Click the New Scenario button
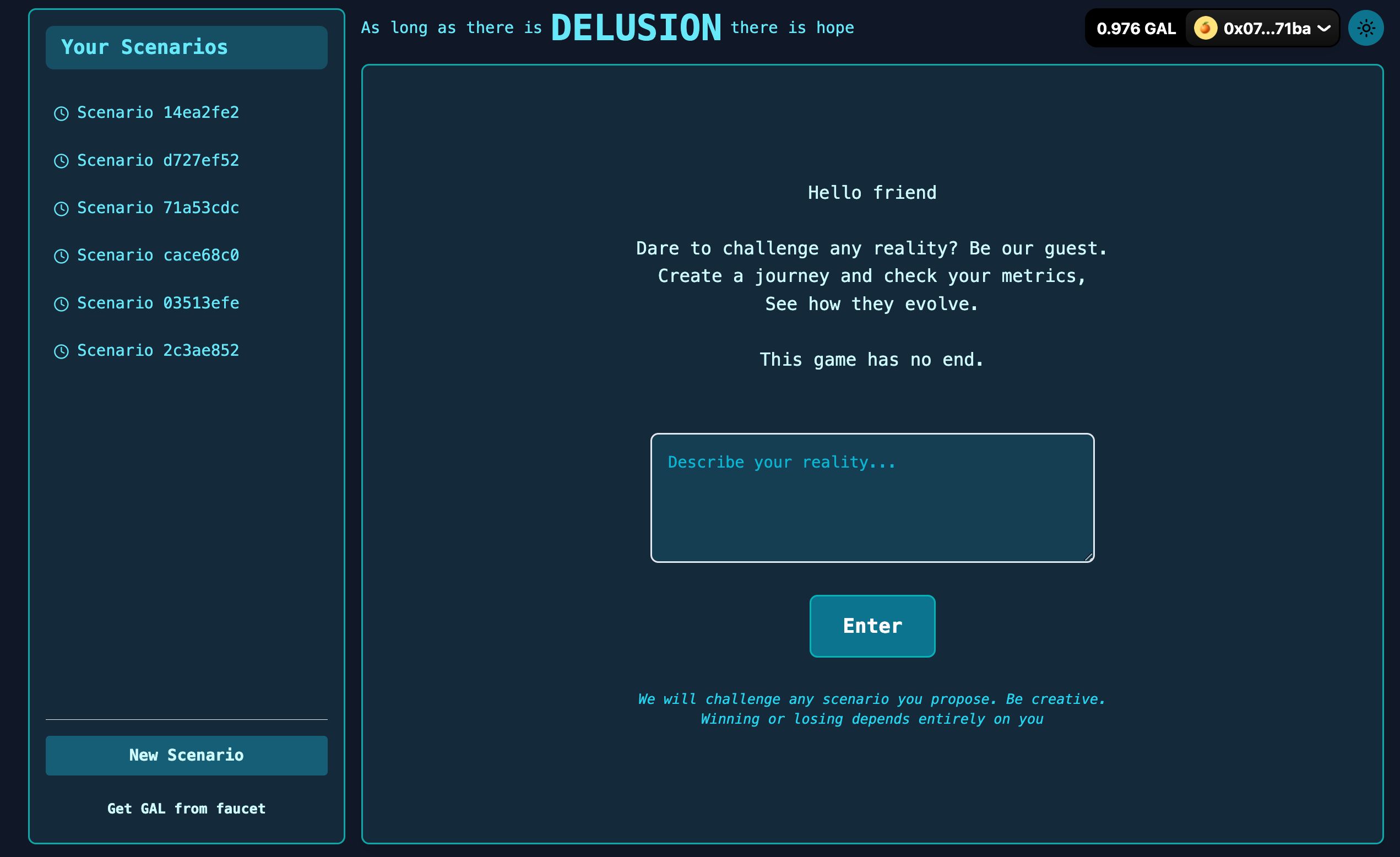Screen dimensions: 1400x857 [x=186, y=755]
